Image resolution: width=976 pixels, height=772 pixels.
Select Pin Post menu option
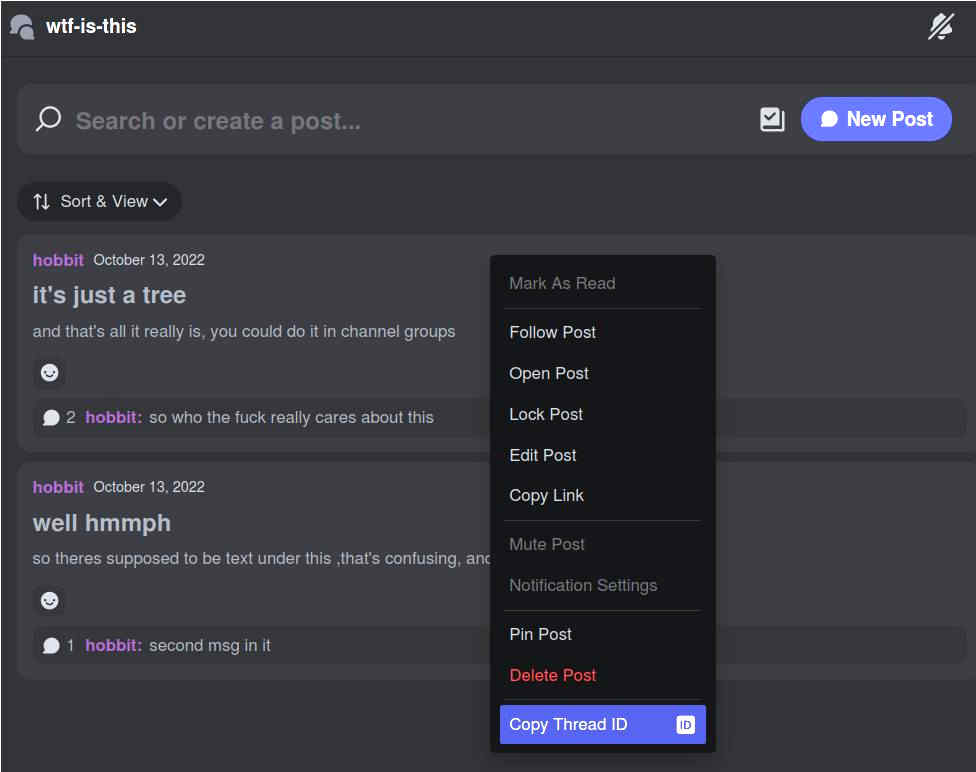540,634
